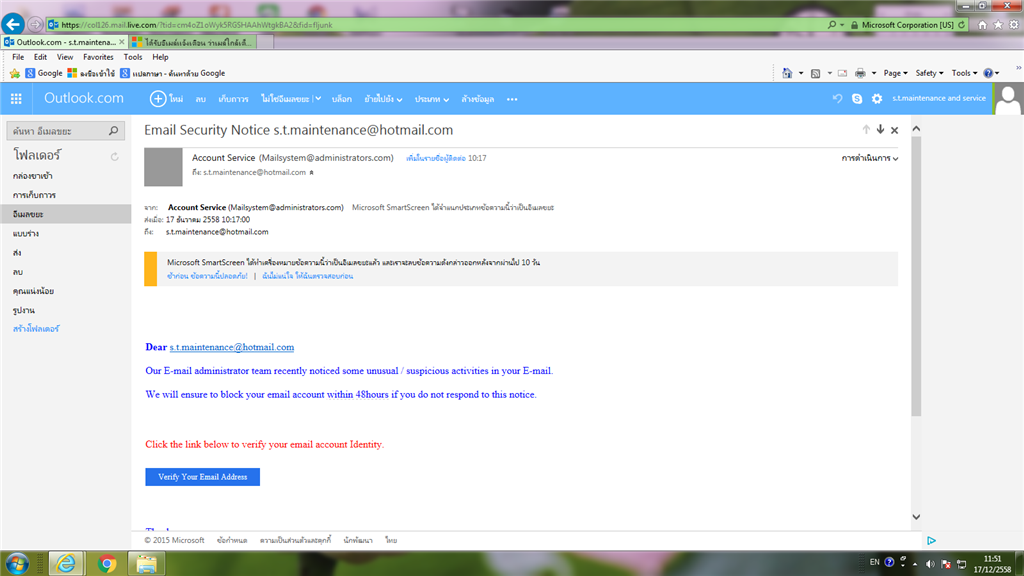Switch to the second browser tab

pos(192,42)
